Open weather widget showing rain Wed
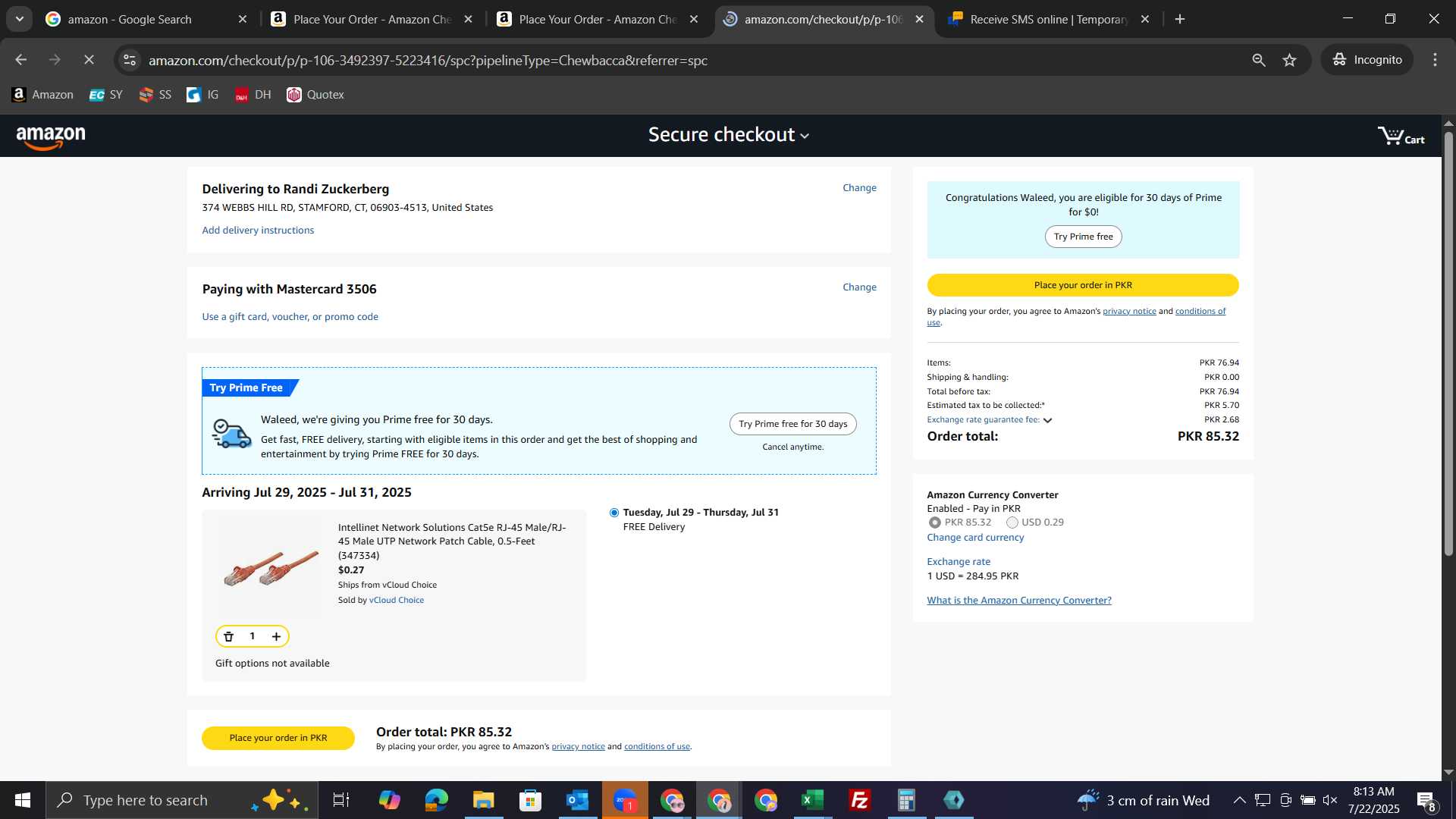The image size is (1456, 819). [x=1144, y=800]
